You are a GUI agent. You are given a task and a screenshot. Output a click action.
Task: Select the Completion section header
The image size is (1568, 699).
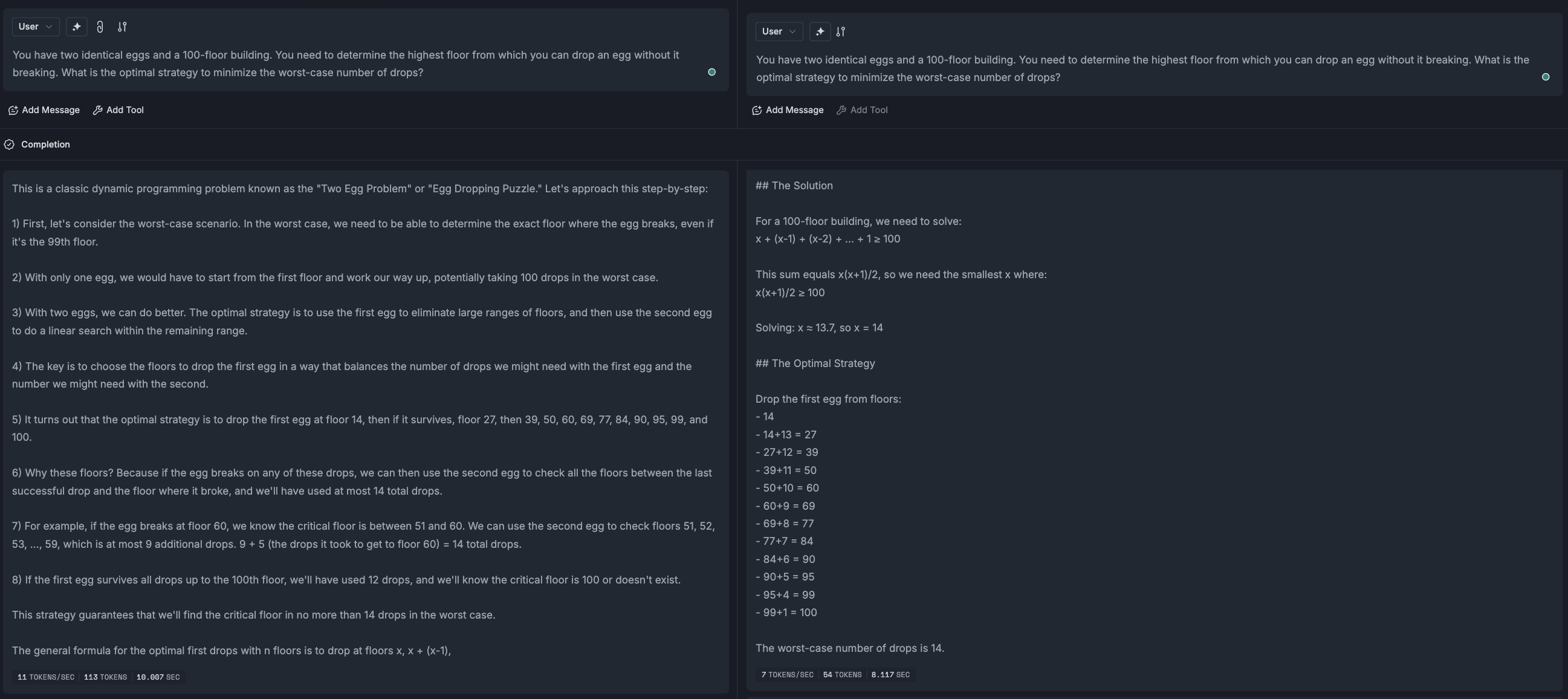coord(46,145)
